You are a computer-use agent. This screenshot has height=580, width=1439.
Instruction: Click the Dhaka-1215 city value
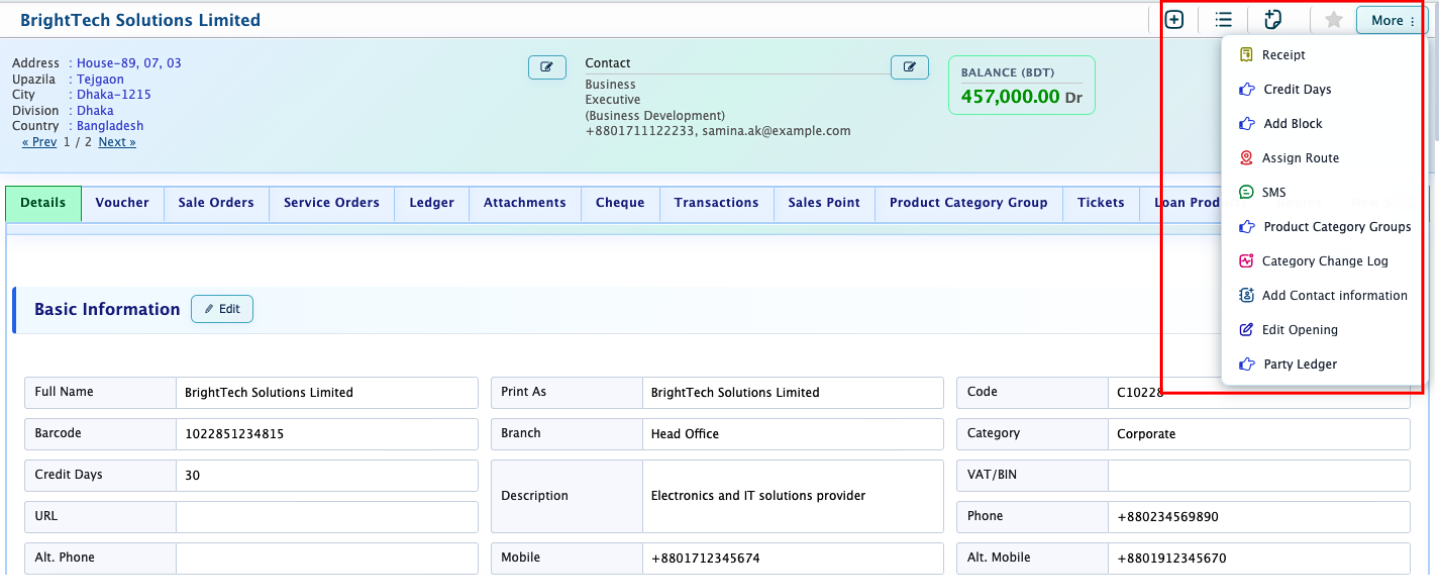point(114,95)
